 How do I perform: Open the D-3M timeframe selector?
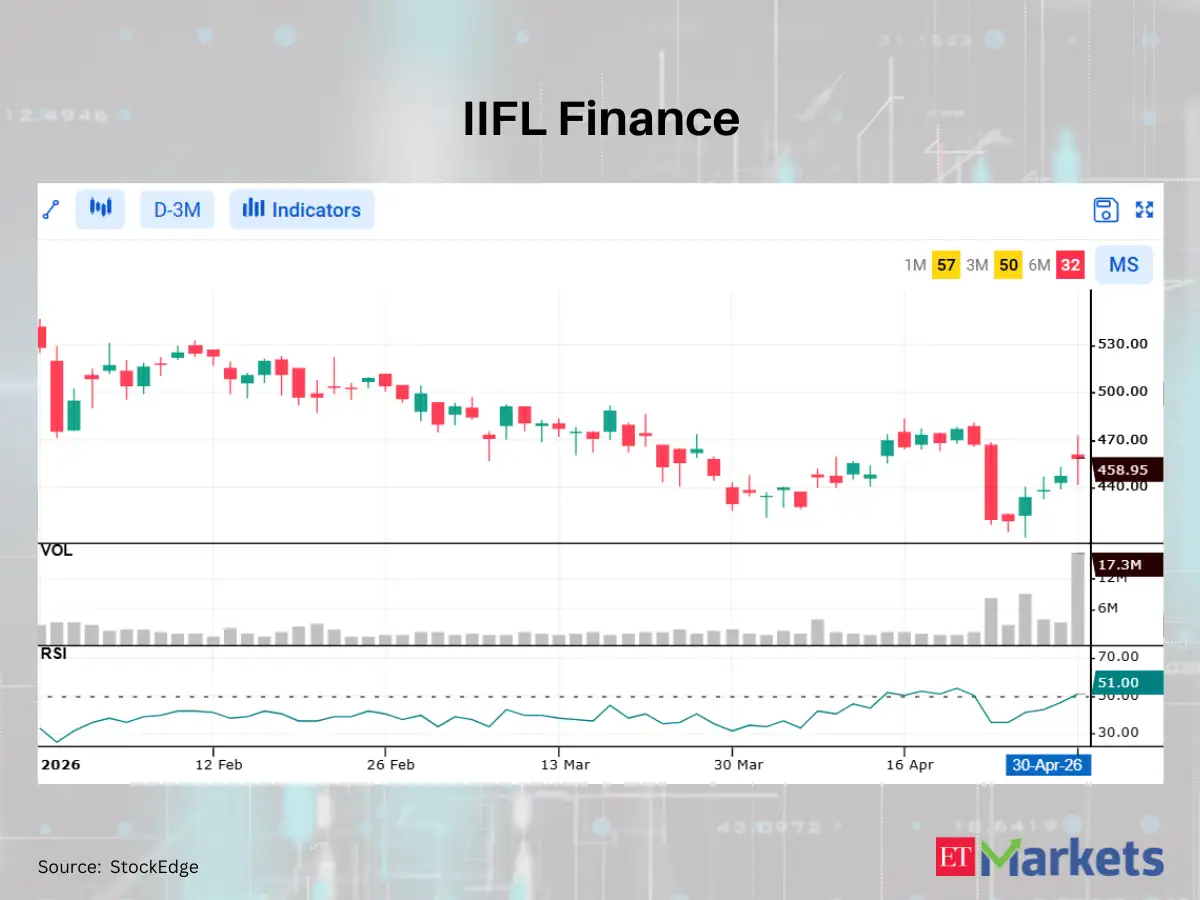(x=177, y=210)
